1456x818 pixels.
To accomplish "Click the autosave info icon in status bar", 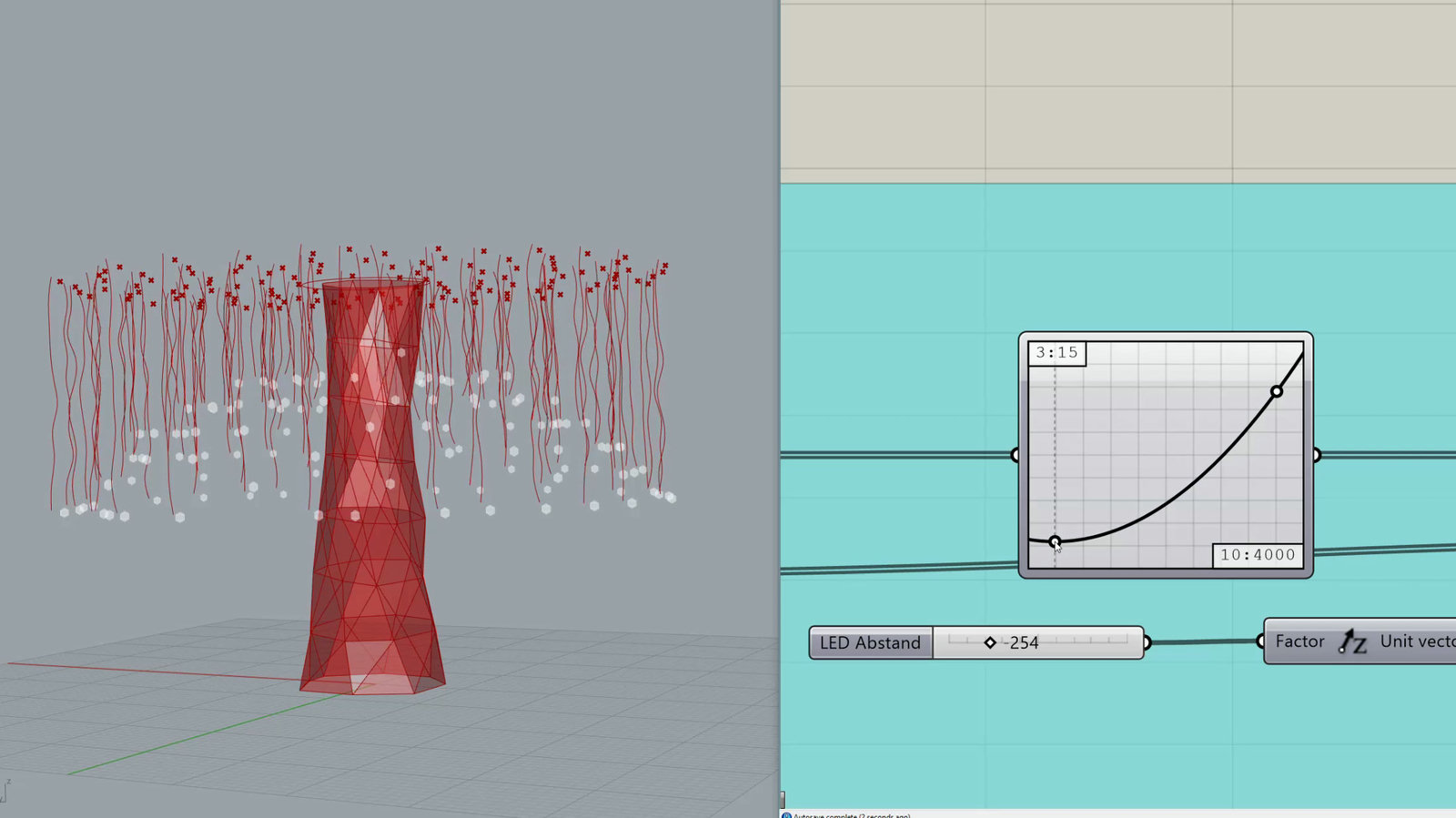I will tap(787, 815).
